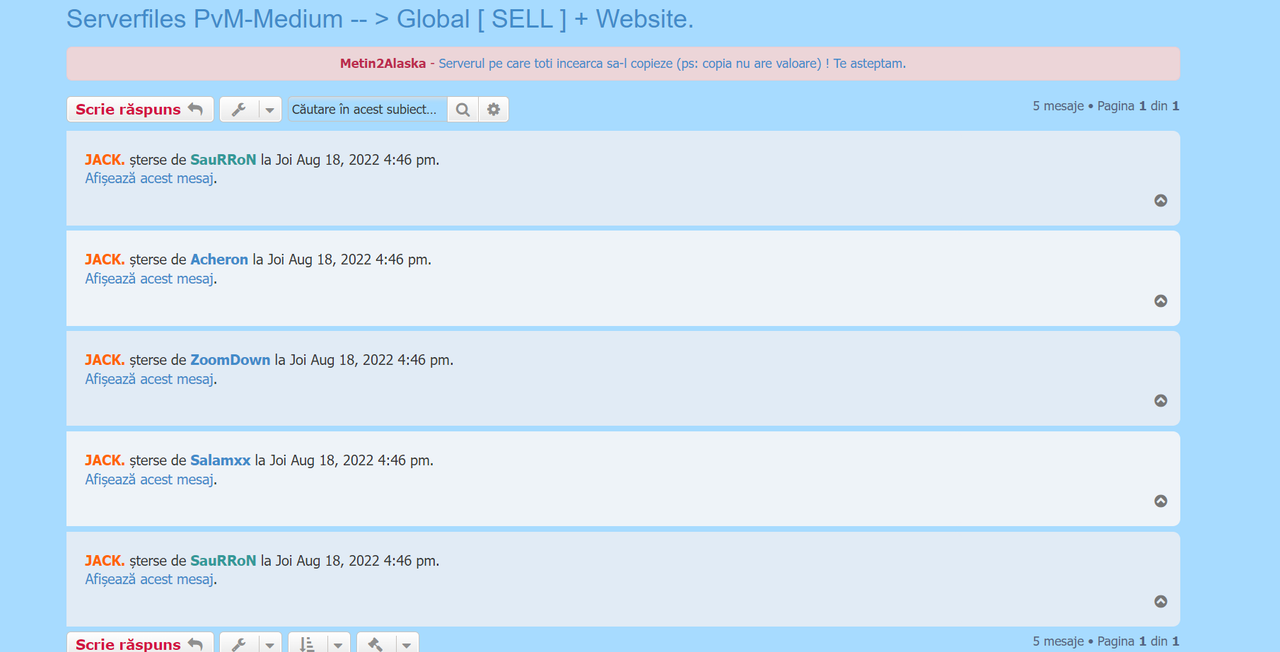Show first deleted message via Afișează link
Image resolution: width=1280 pixels, height=652 pixels.
150,179
